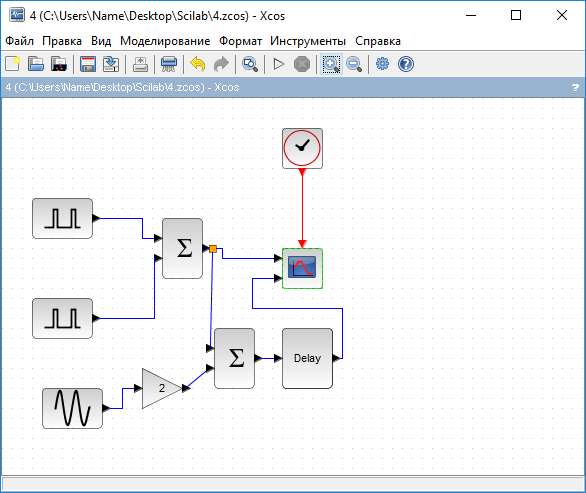Select the Delay block
Viewport: 586px width, 493px height.
coord(307,358)
